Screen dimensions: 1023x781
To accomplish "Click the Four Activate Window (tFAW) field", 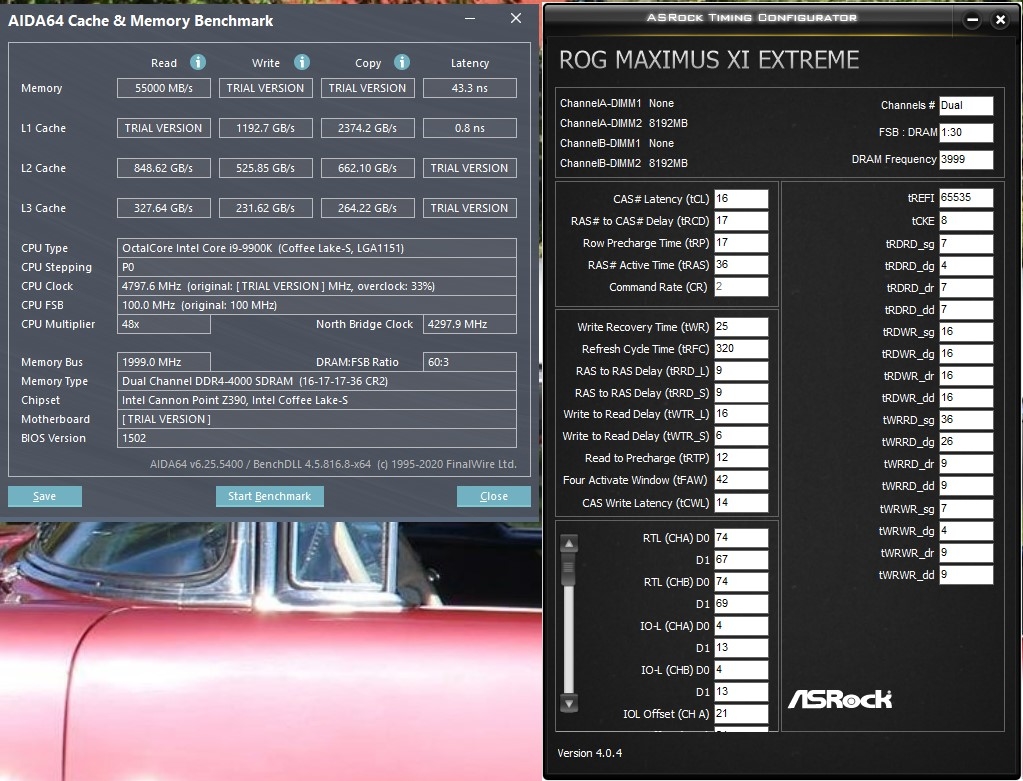I will 741,480.
